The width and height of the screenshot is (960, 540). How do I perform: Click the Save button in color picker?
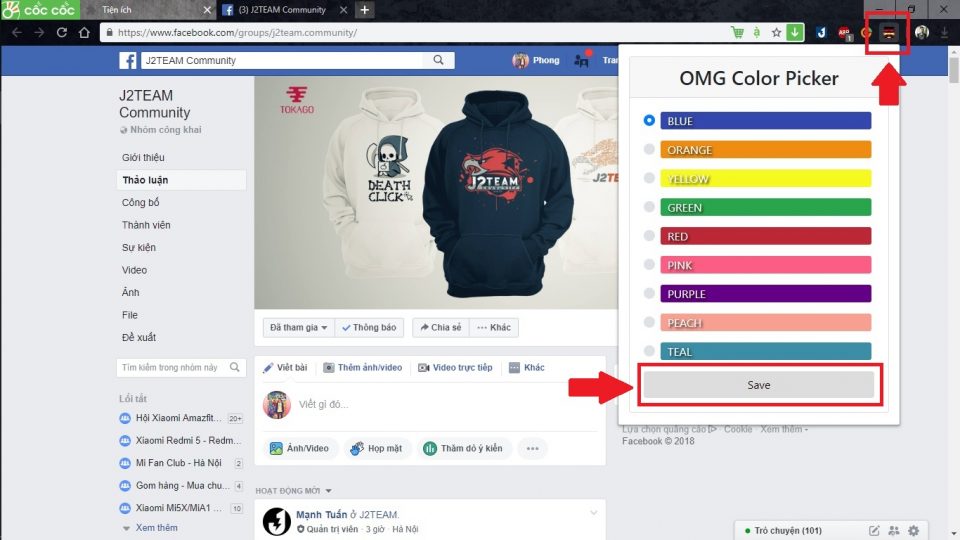pos(759,385)
